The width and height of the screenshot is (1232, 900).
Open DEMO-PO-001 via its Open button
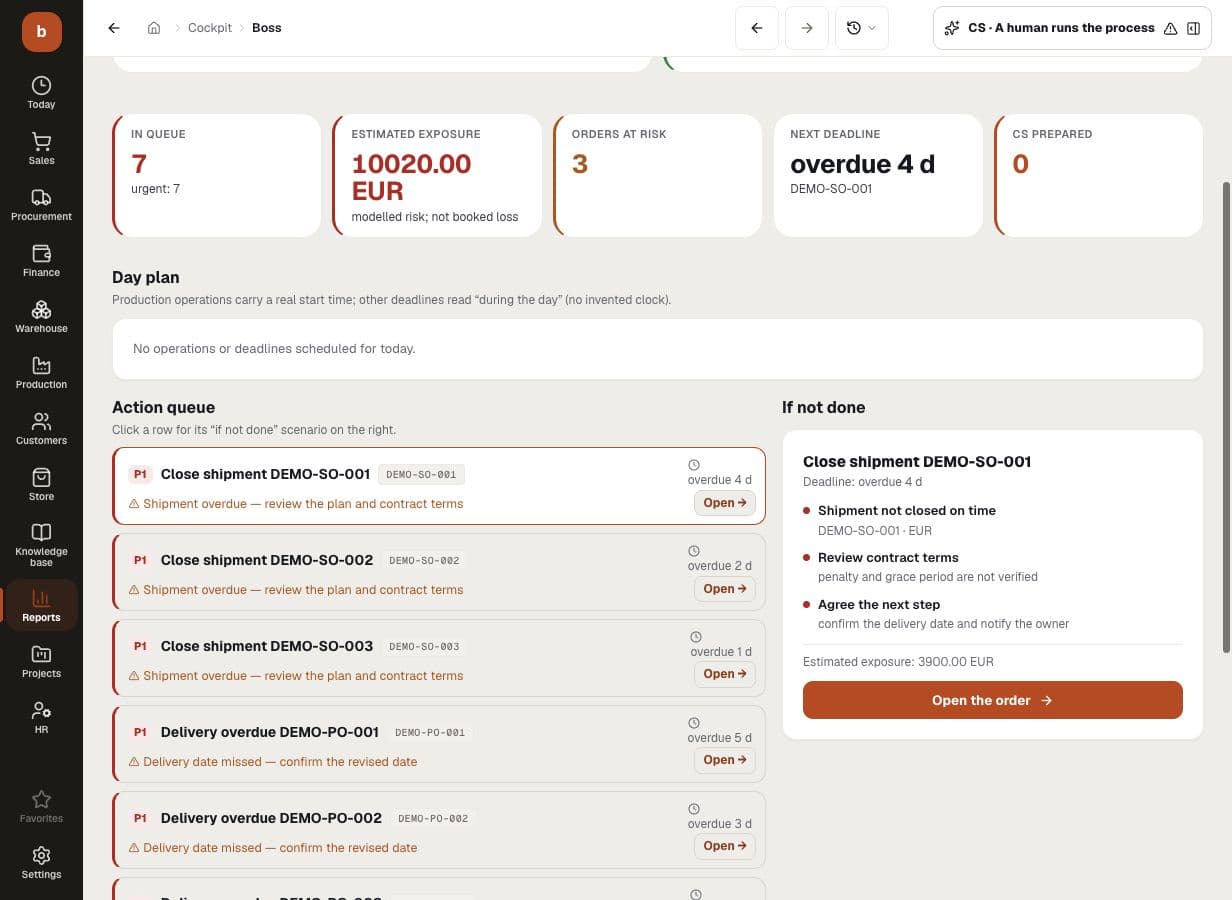click(x=725, y=760)
